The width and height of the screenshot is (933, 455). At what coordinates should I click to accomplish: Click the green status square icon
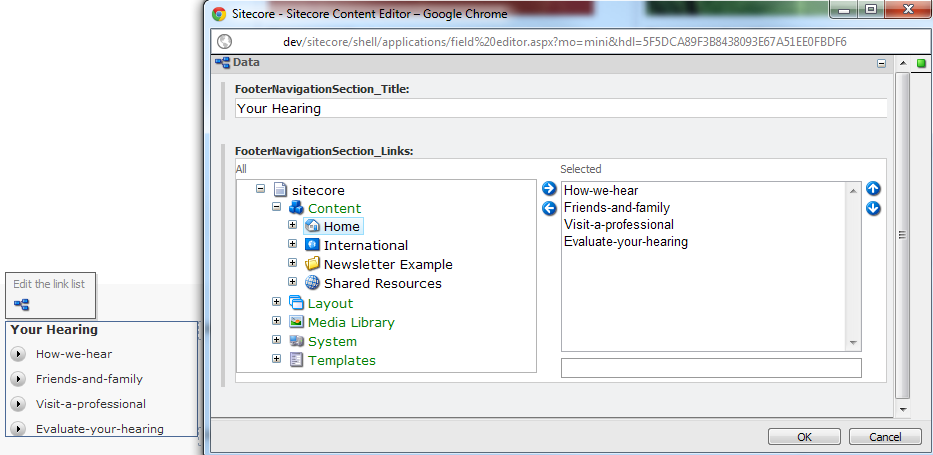click(922, 63)
